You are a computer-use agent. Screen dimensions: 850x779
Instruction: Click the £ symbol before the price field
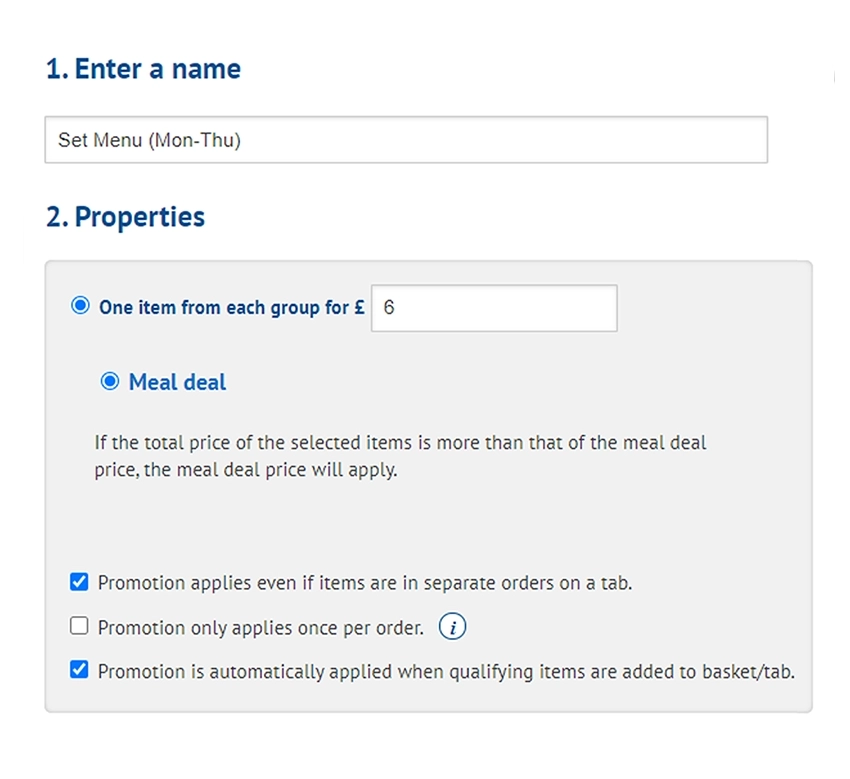point(359,307)
